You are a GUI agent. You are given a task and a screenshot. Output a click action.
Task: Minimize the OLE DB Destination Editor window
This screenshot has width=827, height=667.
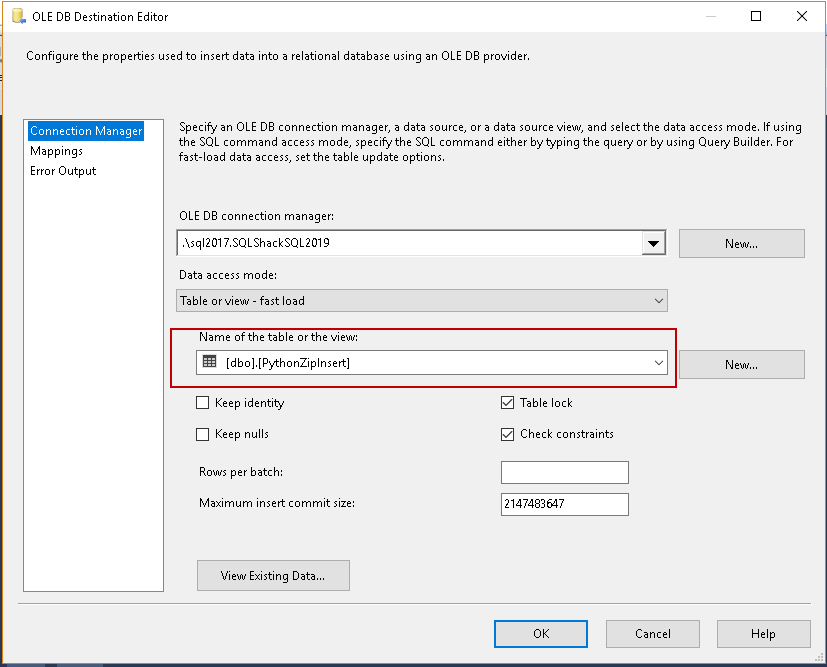709,16
